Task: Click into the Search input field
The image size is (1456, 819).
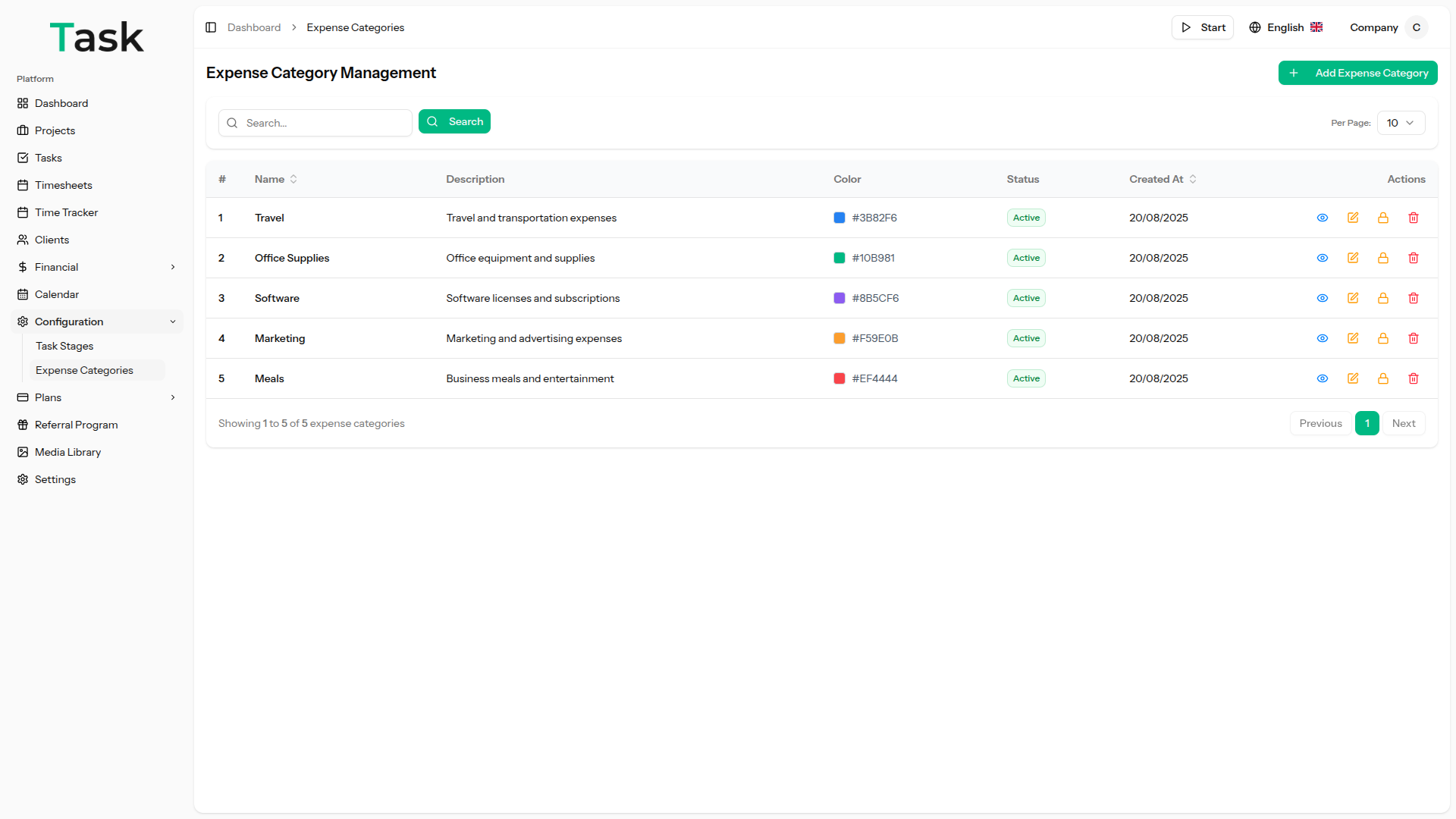Action: [325, 123]
